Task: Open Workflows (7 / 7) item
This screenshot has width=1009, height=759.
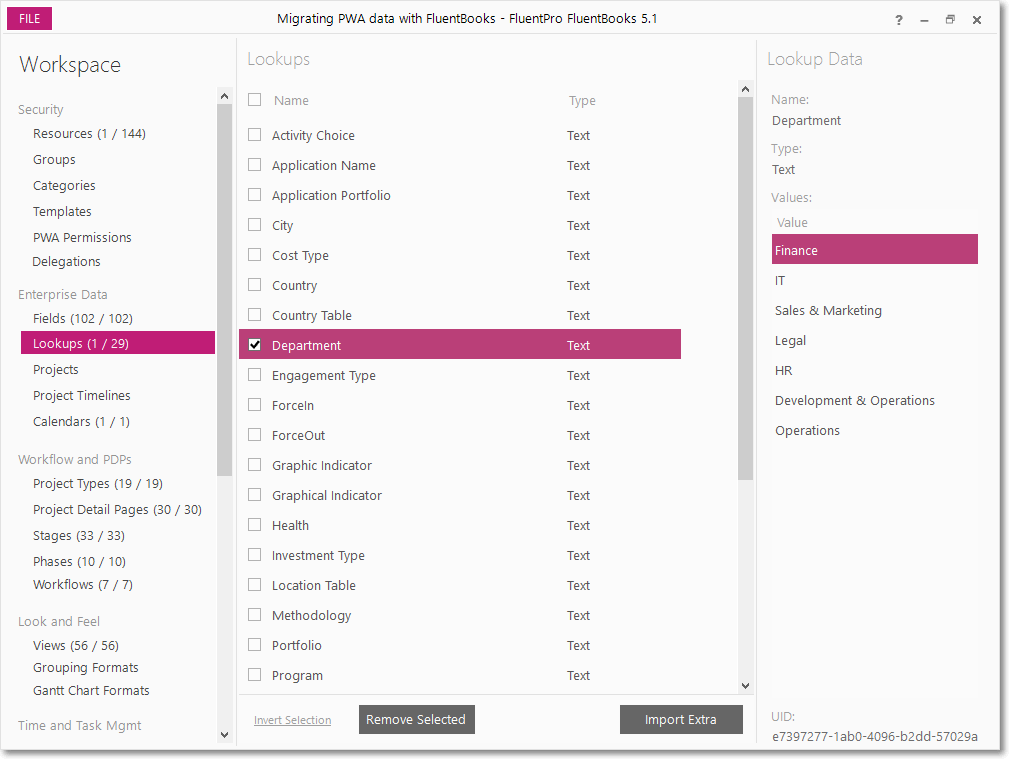Action: pos(83,585)
